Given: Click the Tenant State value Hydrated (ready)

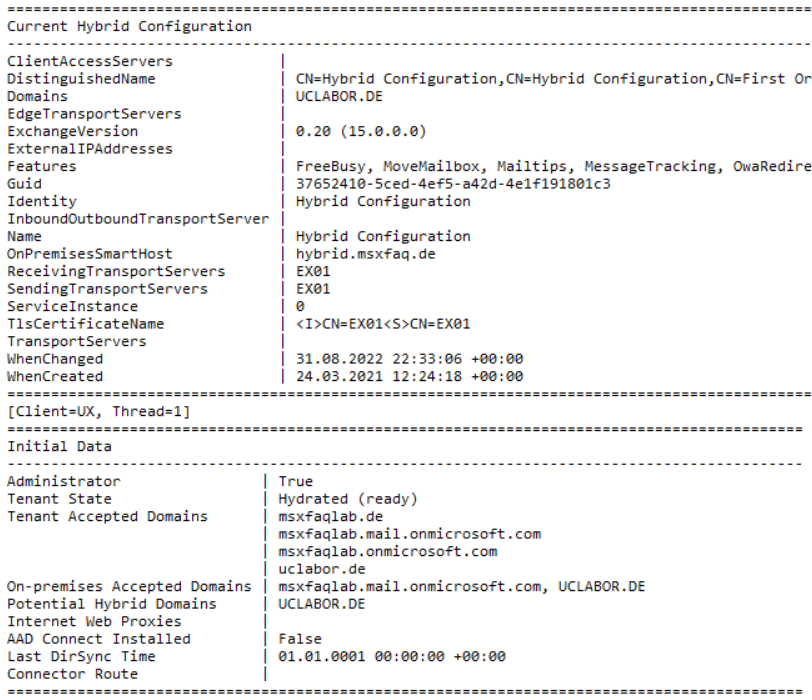Looking at the screenshot, I should tap(348, 499).
